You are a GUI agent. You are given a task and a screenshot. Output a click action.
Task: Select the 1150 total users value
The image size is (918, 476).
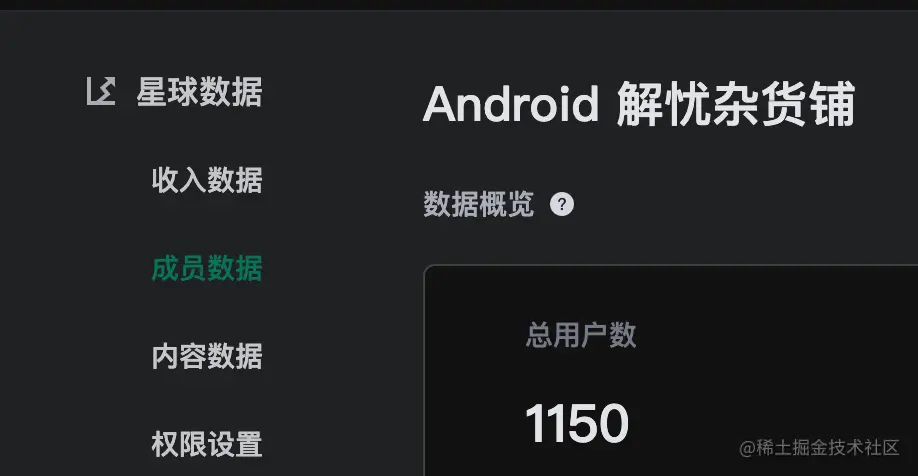coord(577,423)
